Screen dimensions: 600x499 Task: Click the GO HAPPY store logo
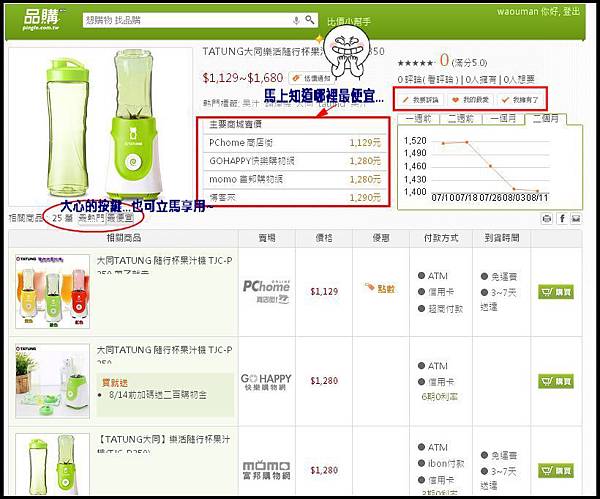pyautogui.click(x=266, y=382)
